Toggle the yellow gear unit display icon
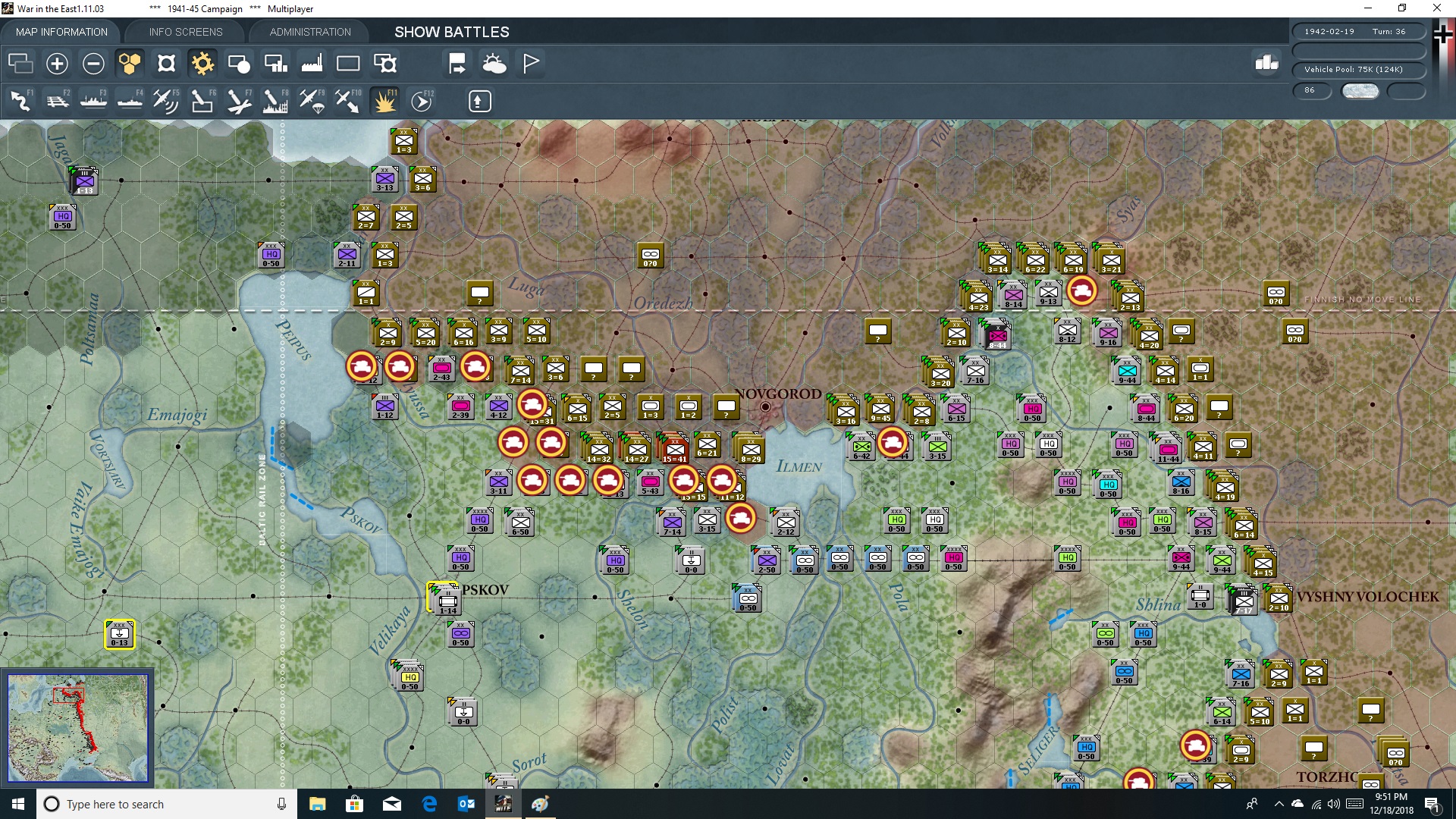 point(202,64)
